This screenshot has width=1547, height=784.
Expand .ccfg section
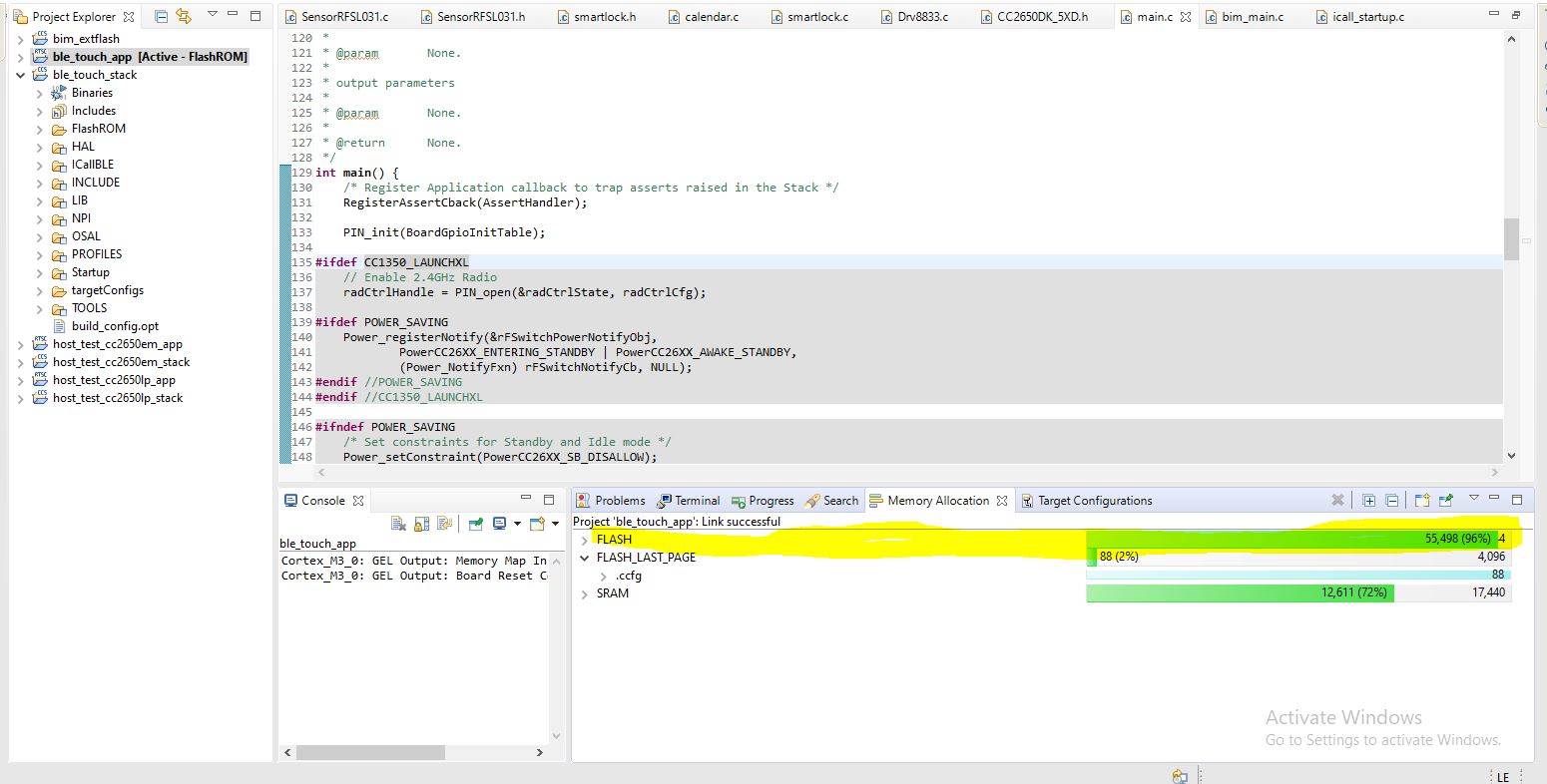pyautogui.click(x=604, y=576)
